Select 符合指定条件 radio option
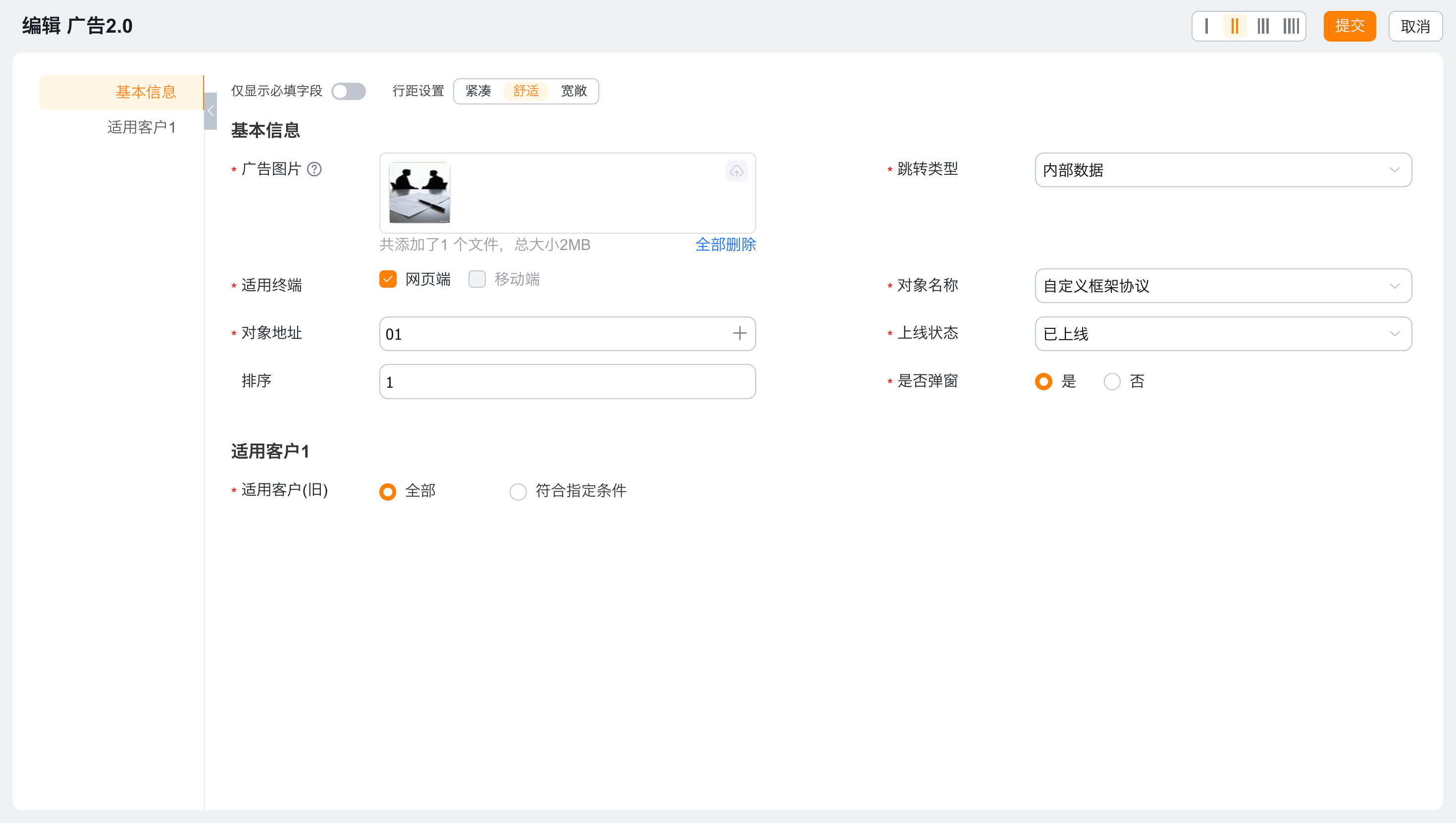1456x823 pixels. click(518, 491)
